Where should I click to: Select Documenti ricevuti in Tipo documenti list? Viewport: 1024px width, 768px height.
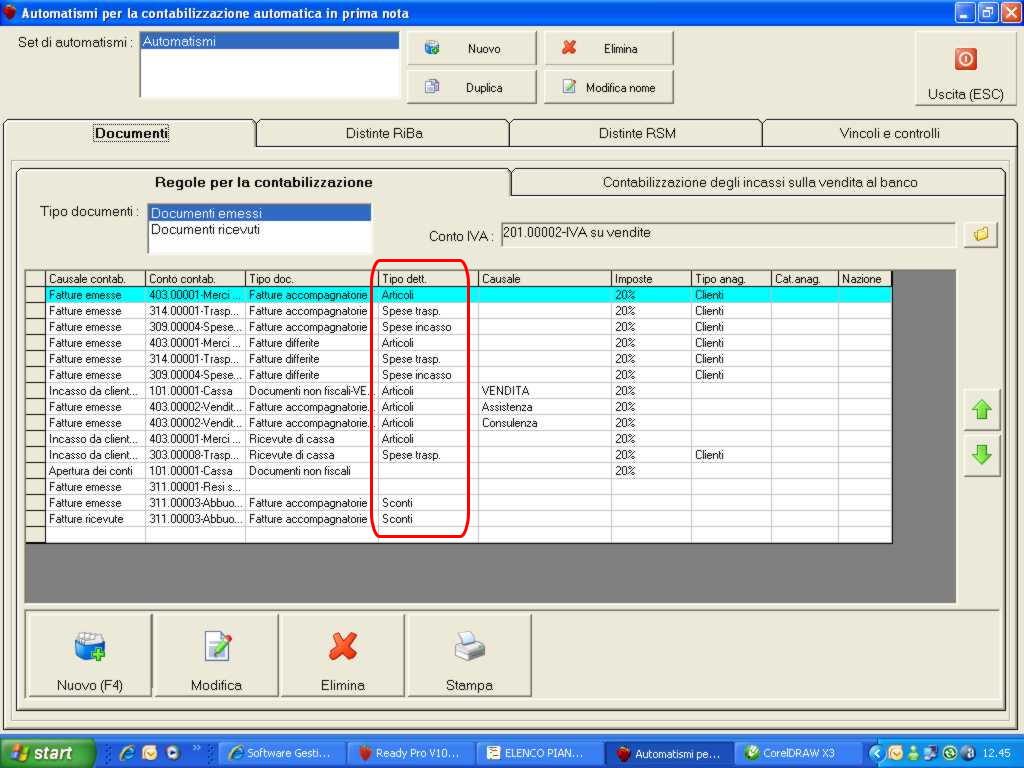coord(260,229)
